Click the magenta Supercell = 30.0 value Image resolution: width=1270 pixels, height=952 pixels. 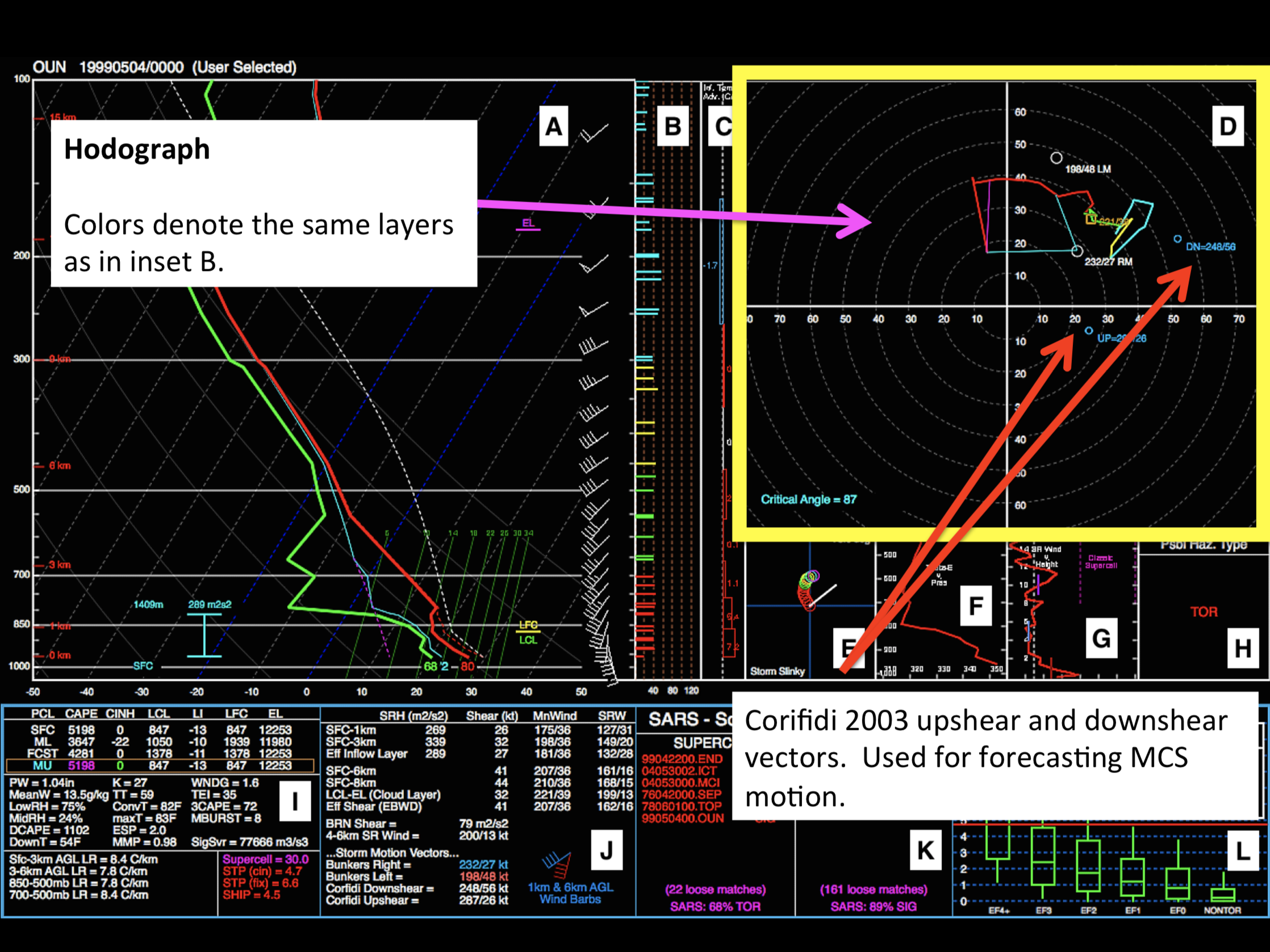(265, 859)
